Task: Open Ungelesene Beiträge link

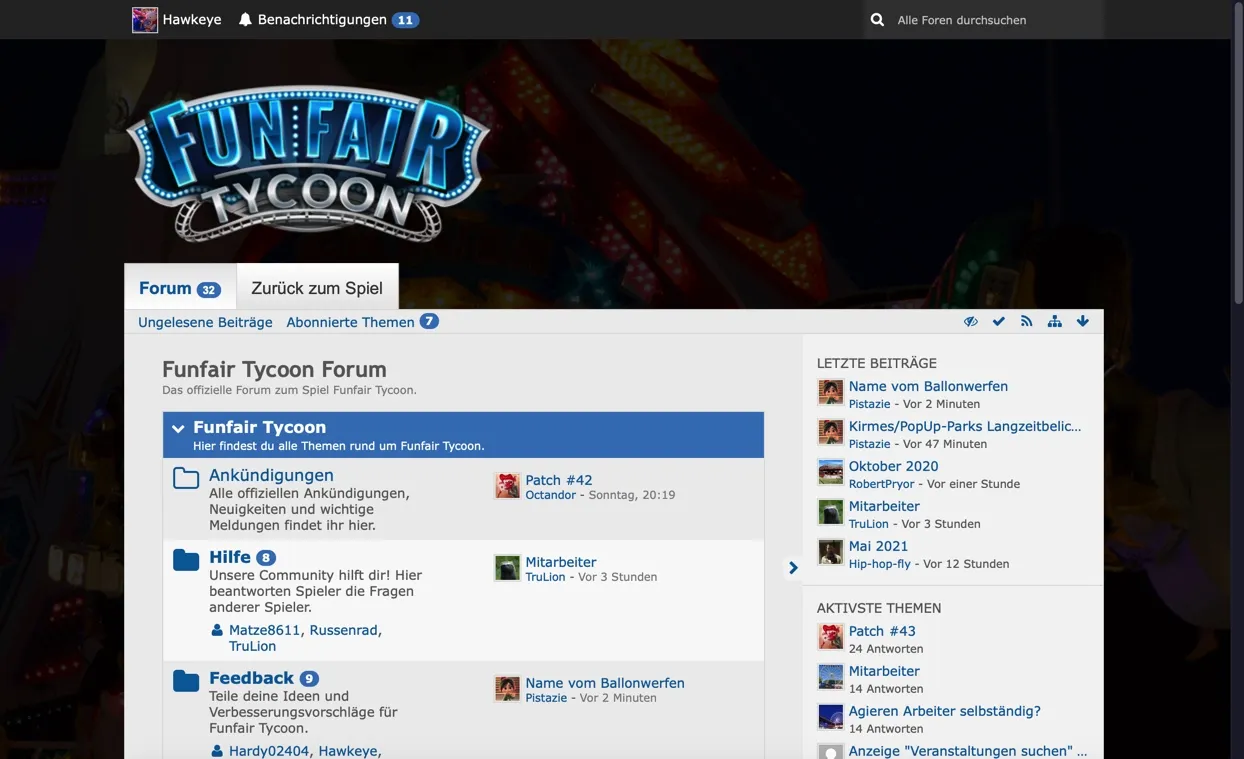Action: [x=205, y=322]
